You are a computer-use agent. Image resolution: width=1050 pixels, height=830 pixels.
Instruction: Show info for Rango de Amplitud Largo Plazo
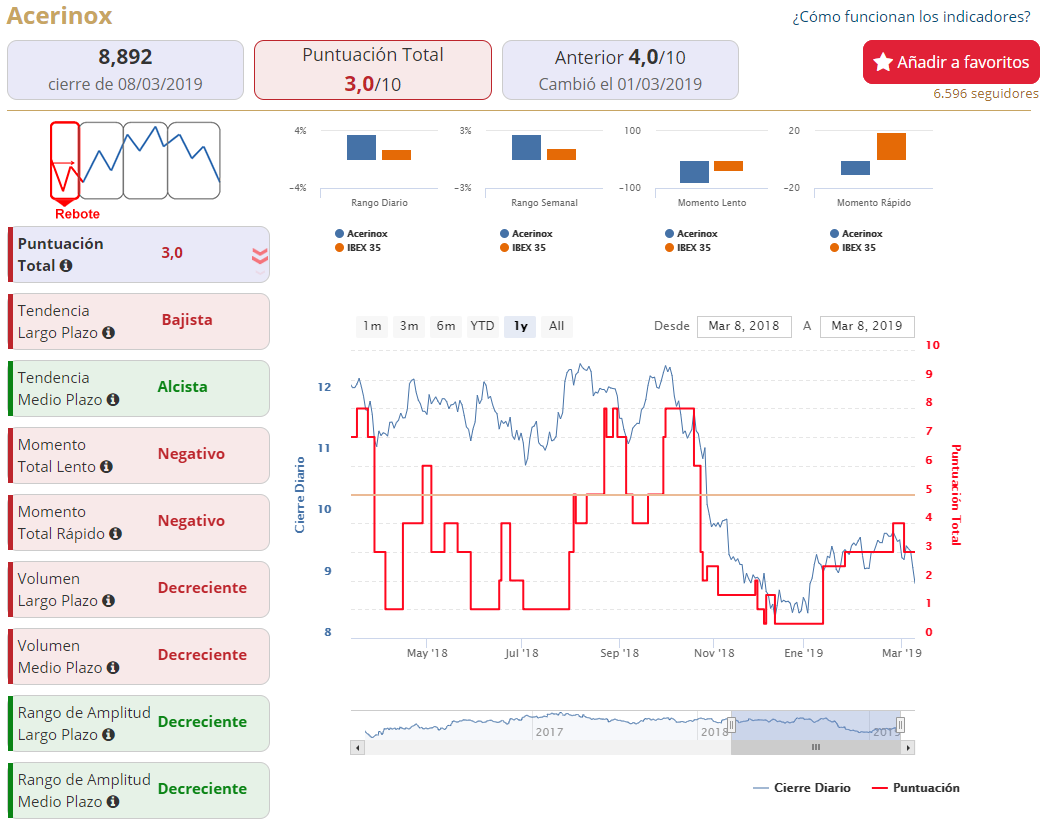point(108,734)
